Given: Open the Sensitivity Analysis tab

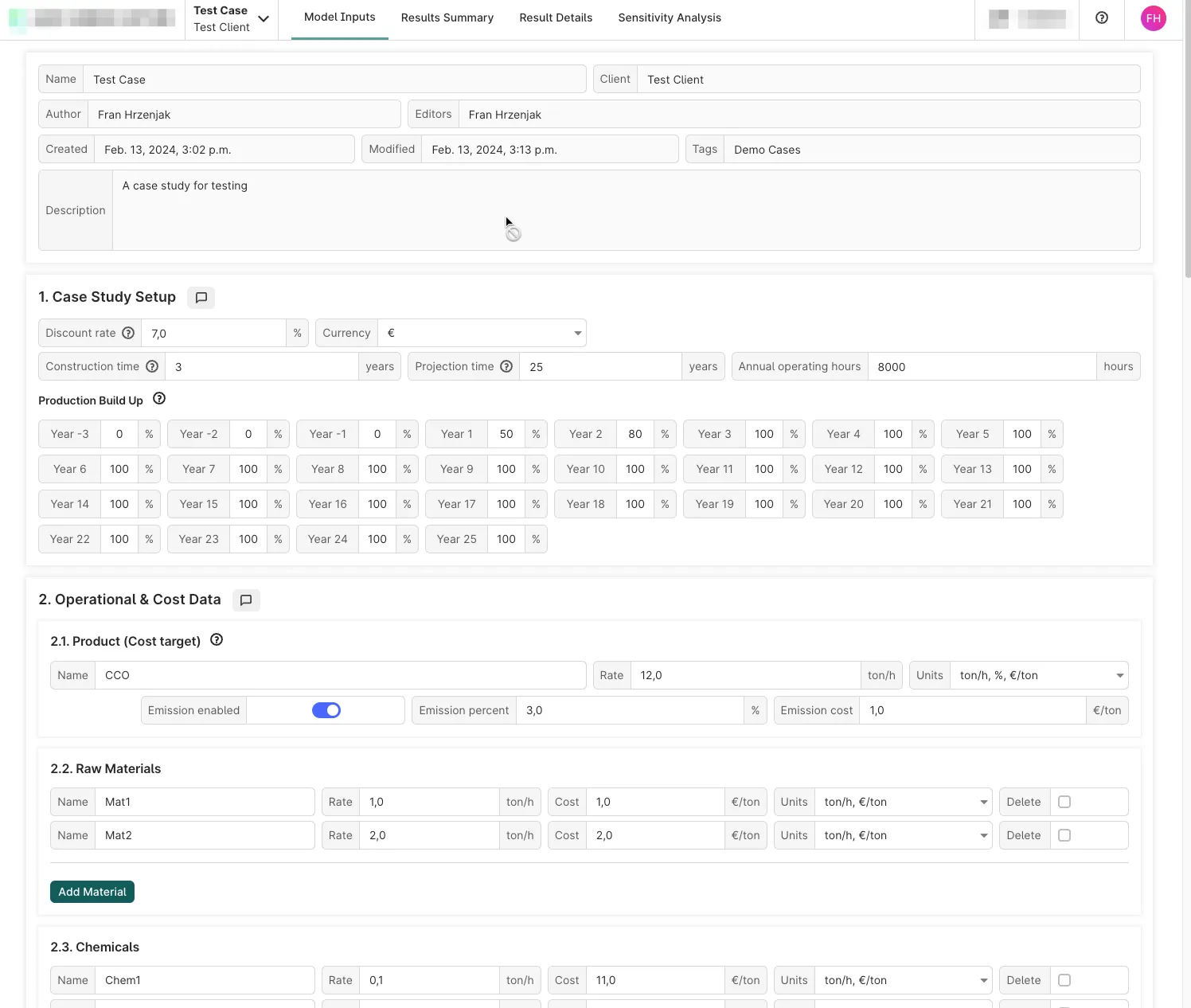Looking at the screenshot, I should (669, 18).
